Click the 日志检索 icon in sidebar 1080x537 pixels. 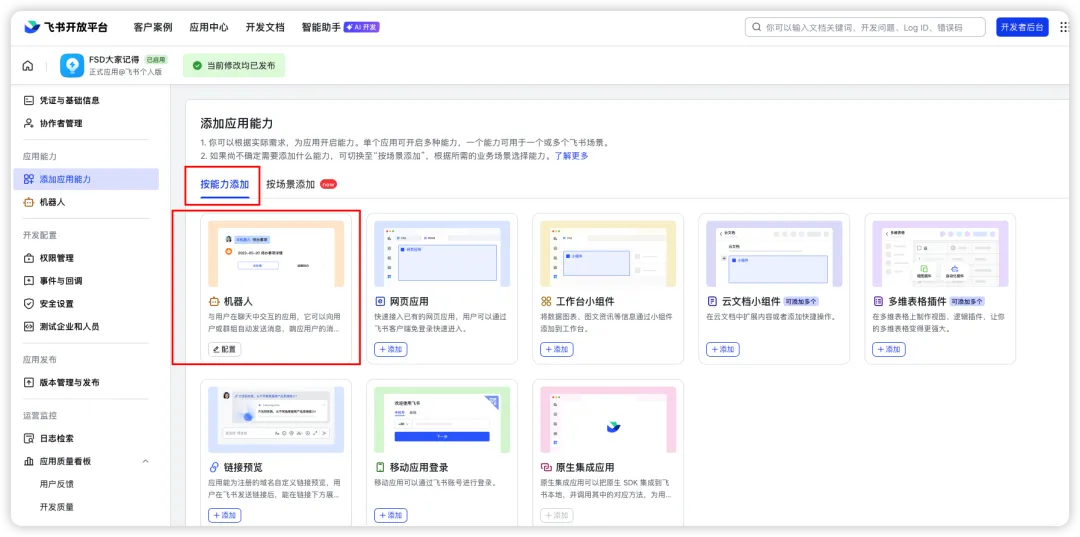point(28,438)
